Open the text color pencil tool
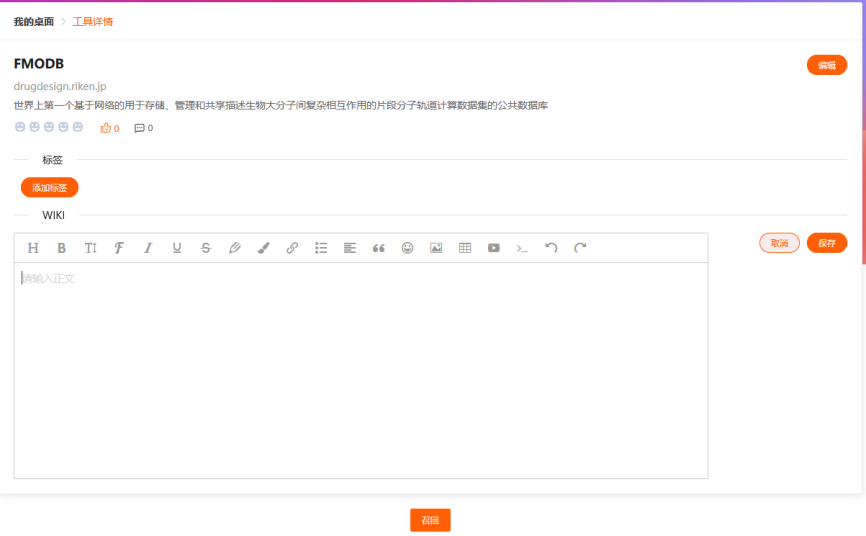 [235, 248]
